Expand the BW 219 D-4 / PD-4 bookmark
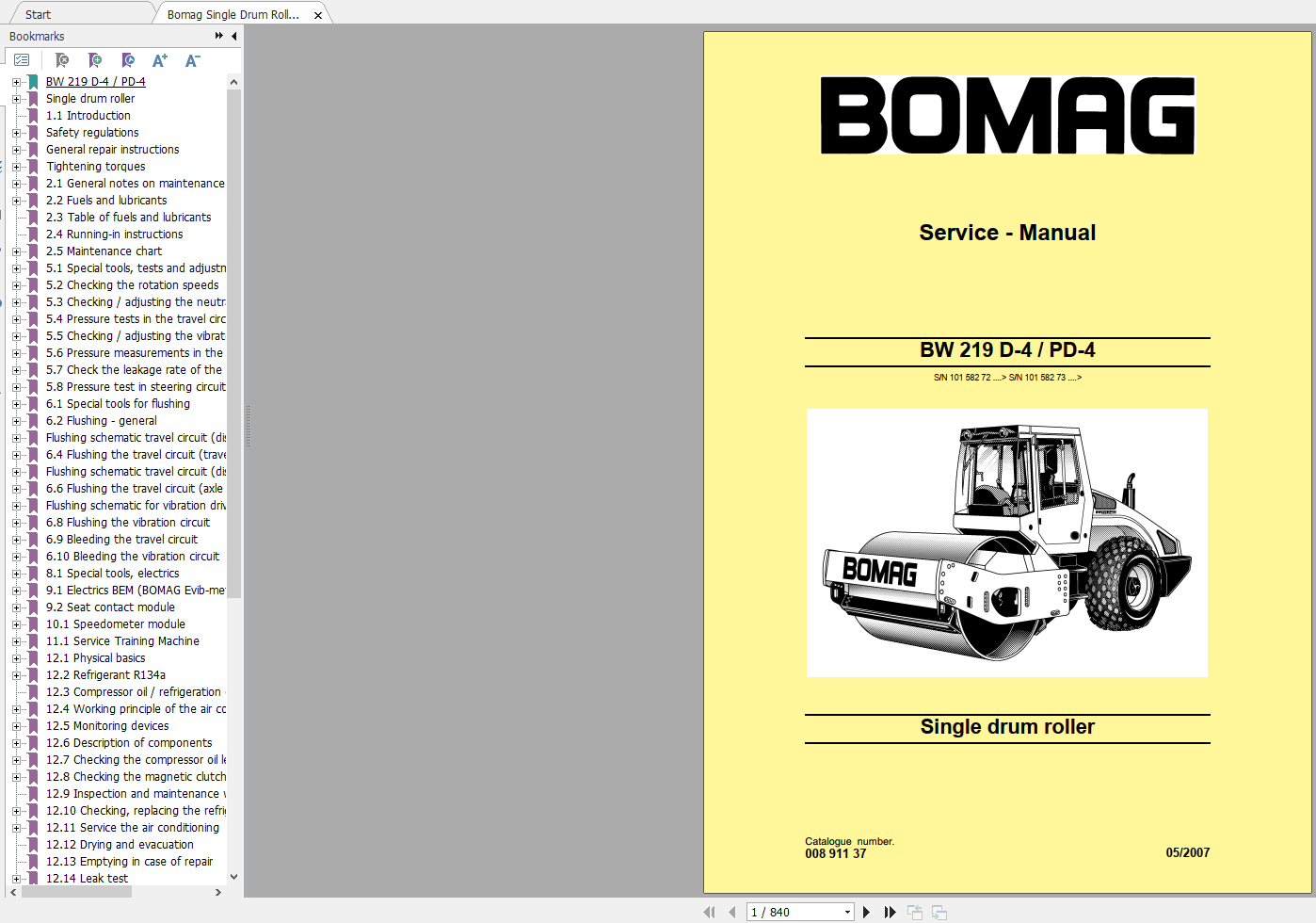The height and width of the screenshot is (923, 1316). click(x=16, y=82)
